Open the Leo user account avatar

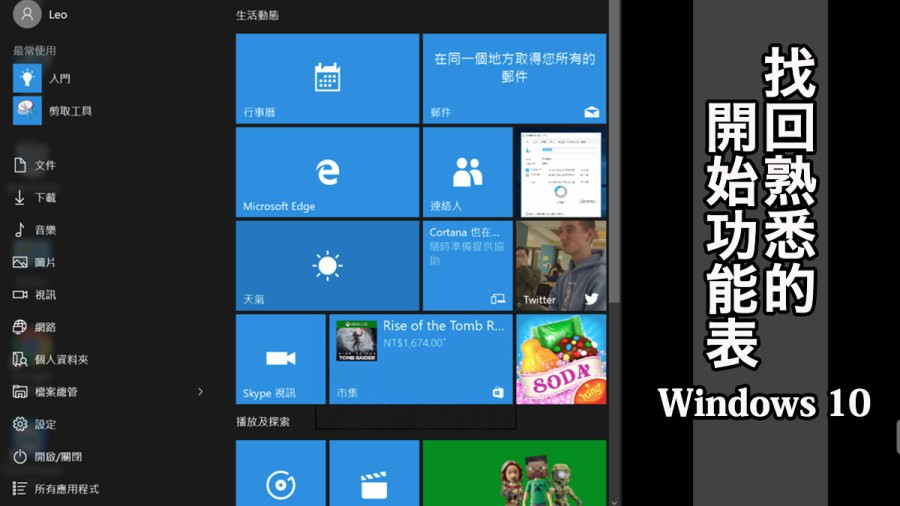pyautogui.click(x=27, y=14)
